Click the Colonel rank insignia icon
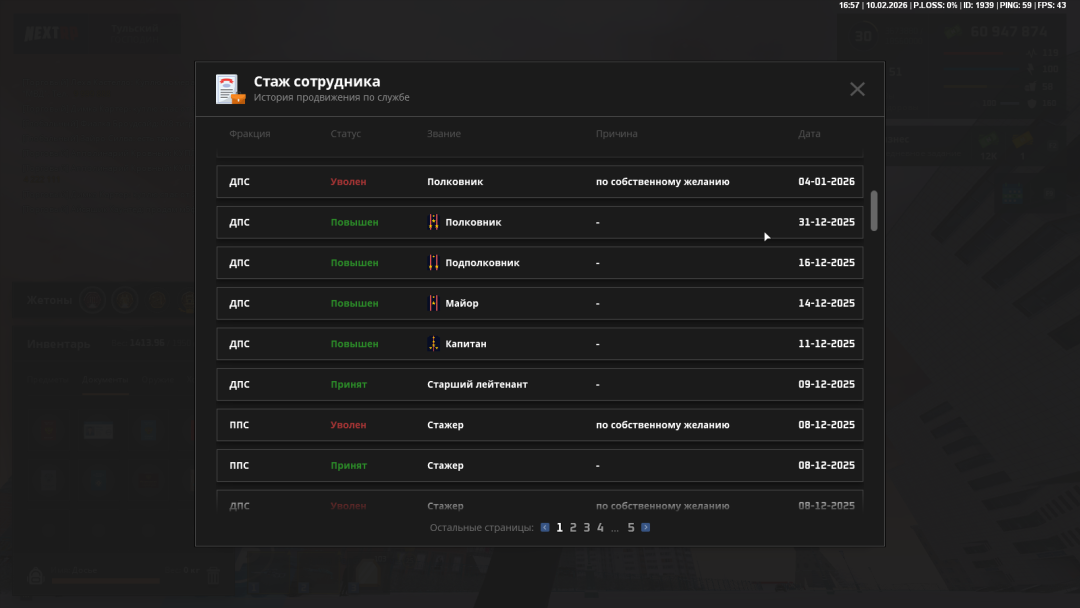The width and height of the screenshot is (1080, 608). tap(434, 222)
